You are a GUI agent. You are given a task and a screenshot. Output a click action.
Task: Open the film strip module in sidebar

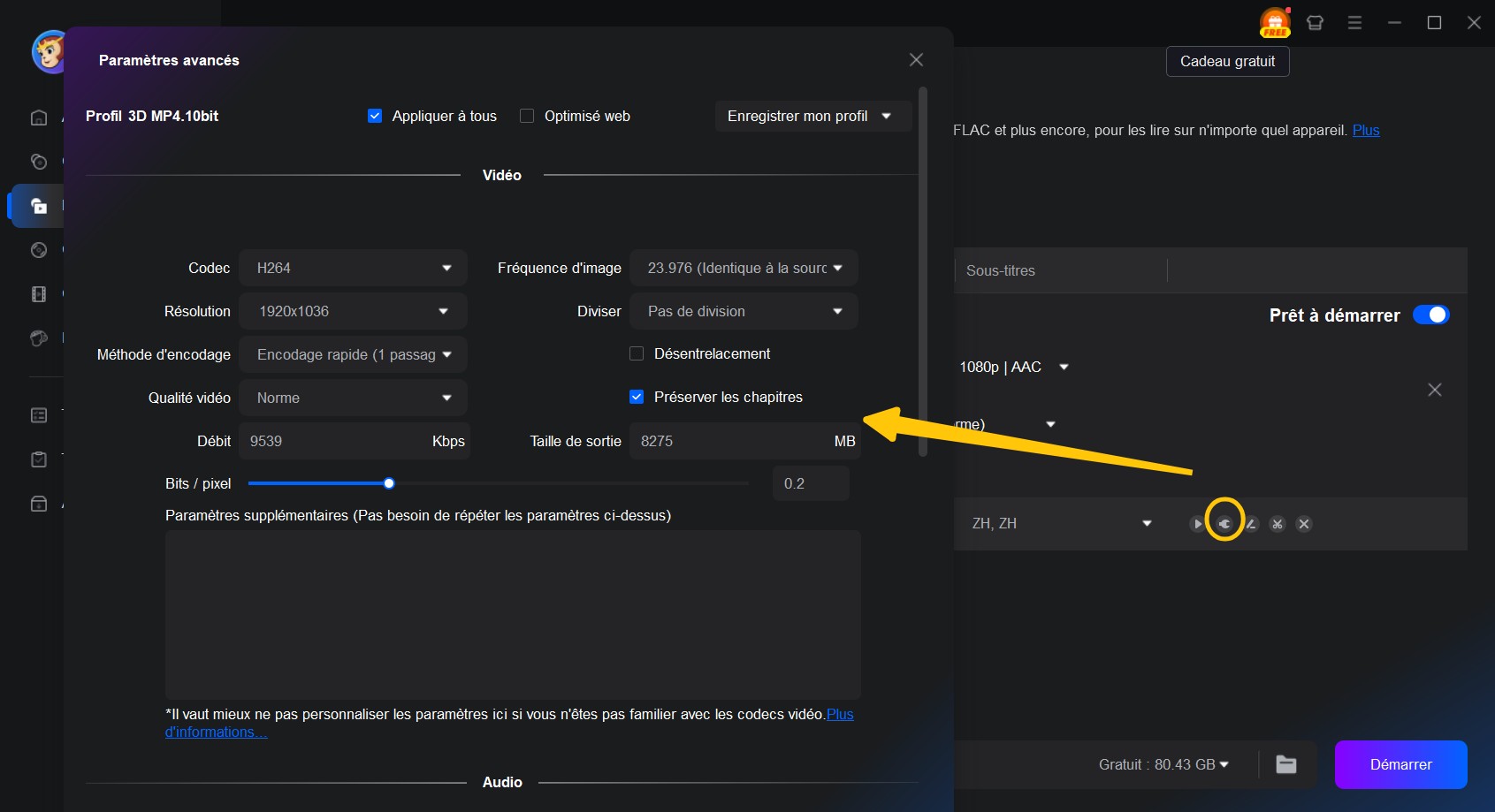pos(39,294)
